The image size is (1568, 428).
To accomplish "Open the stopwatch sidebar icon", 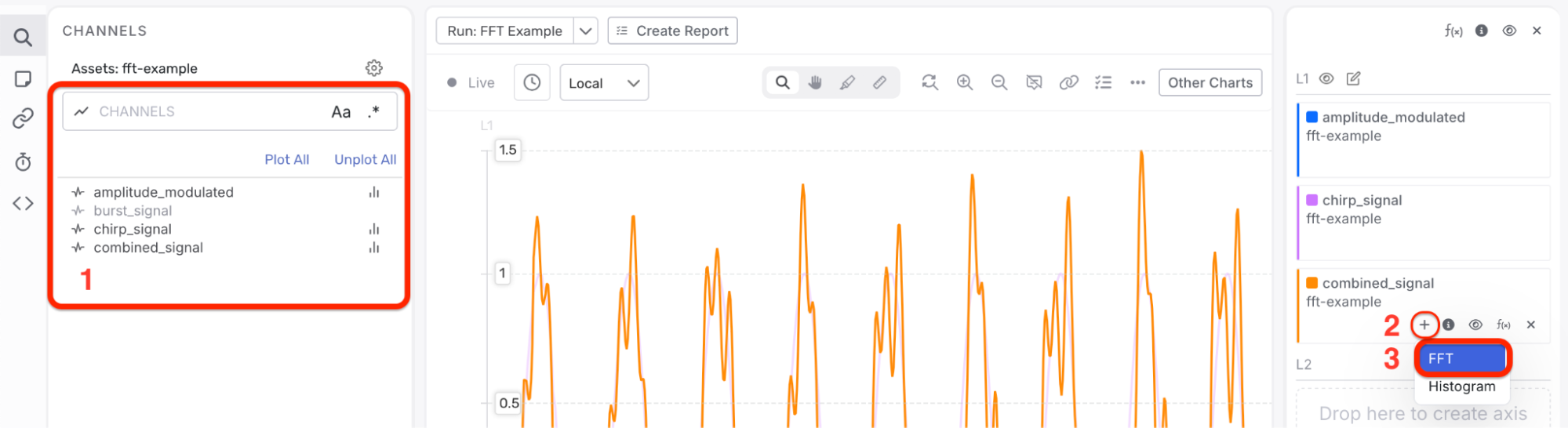I will pyautogui.click(x=23, y=161).
